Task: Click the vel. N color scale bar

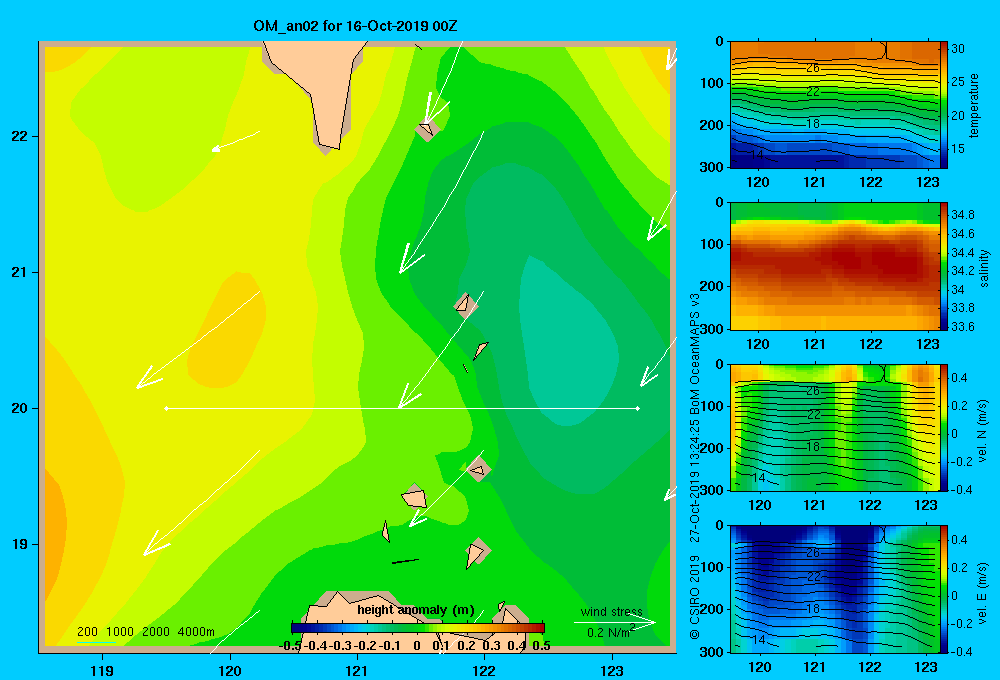Action: tap(944, 427)
